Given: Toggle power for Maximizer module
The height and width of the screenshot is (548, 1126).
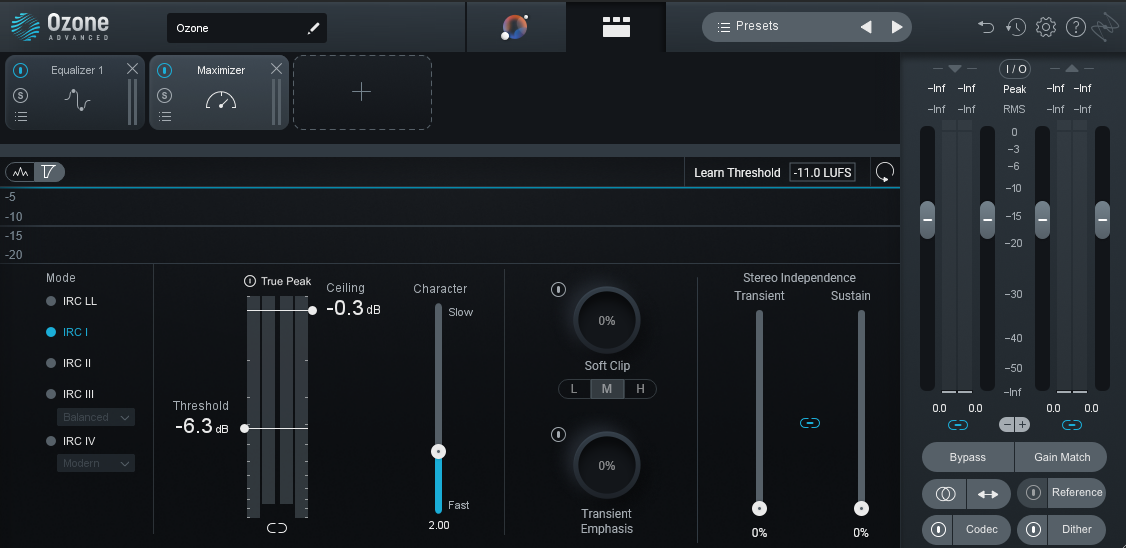Looking at the screenshot, I should tap(164, 70).
